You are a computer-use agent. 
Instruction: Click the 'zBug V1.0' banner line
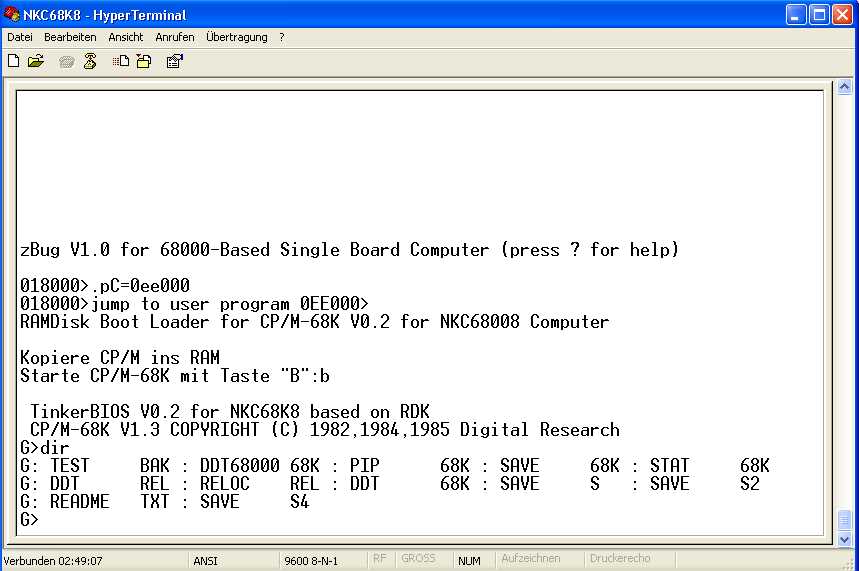pyautogui.click(x=350, y=250)
